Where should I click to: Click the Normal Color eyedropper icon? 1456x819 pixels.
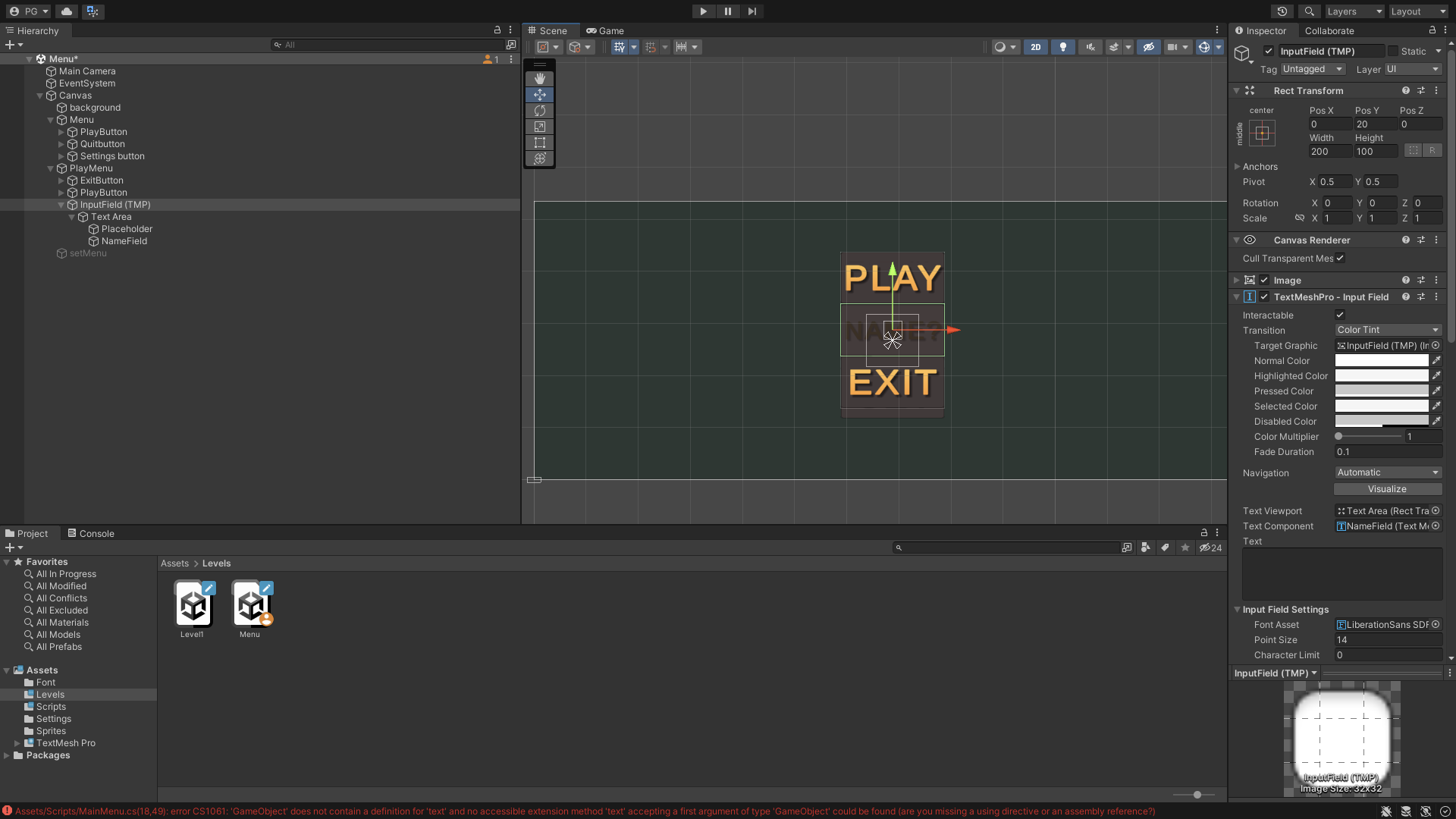[1436, 361]
